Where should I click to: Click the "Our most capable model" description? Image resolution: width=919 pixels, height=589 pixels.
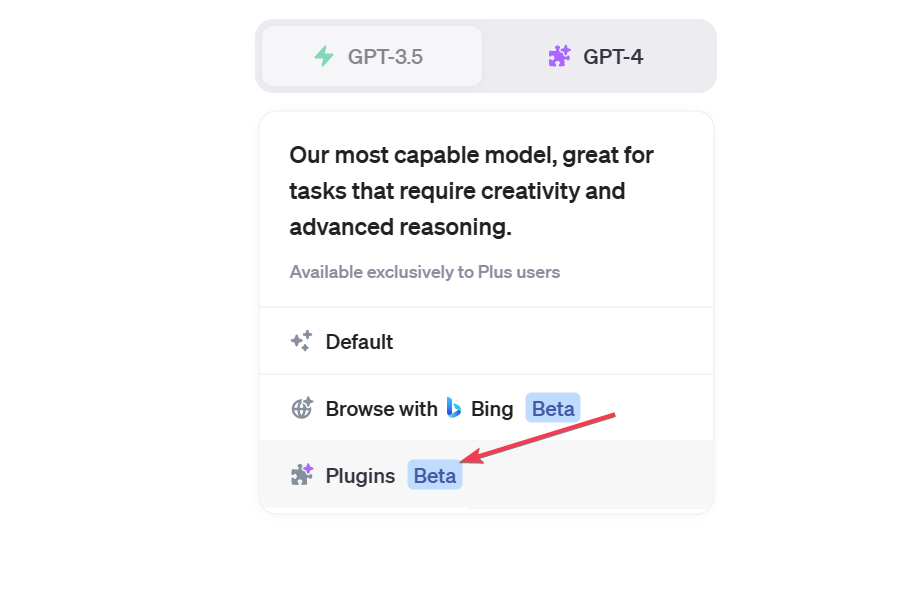[x=471, y=191]
